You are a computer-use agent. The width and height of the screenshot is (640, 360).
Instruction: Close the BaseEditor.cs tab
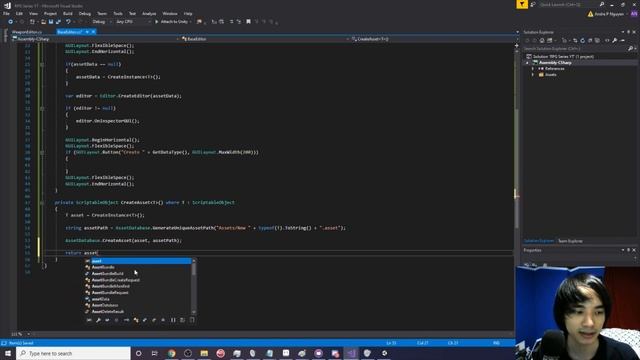point(93,32)
